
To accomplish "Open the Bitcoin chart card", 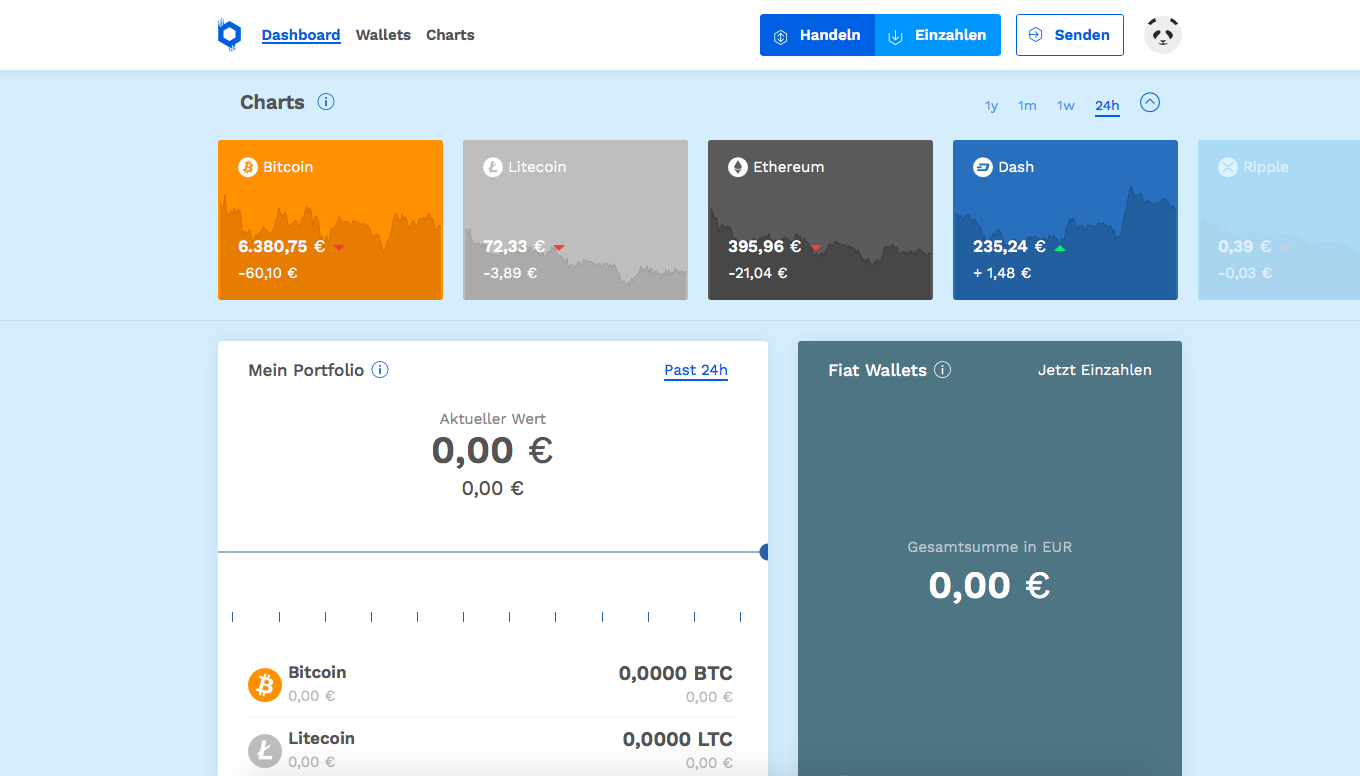I will (x=330, y=220).
